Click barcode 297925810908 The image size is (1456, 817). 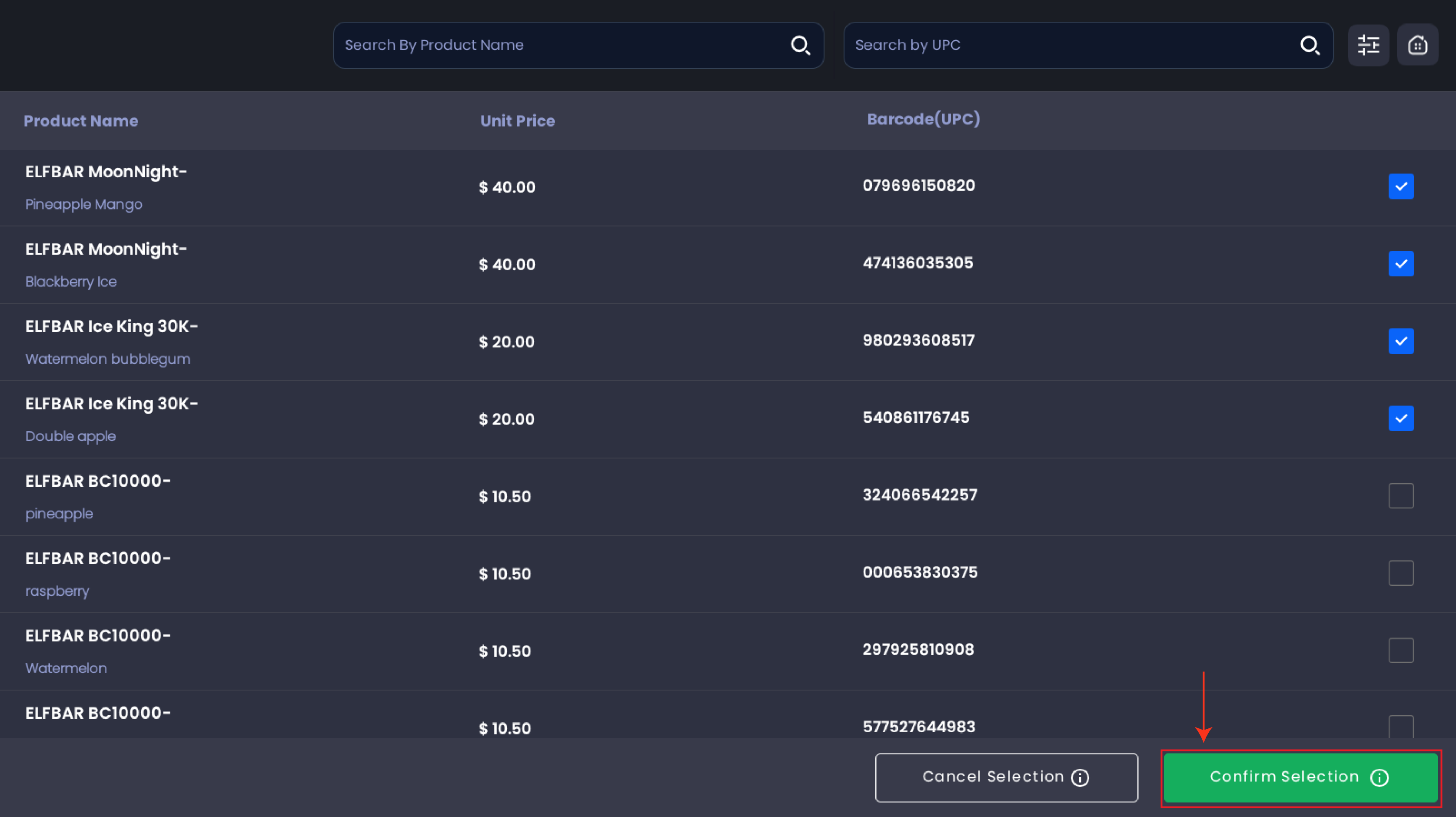(918, 650)
